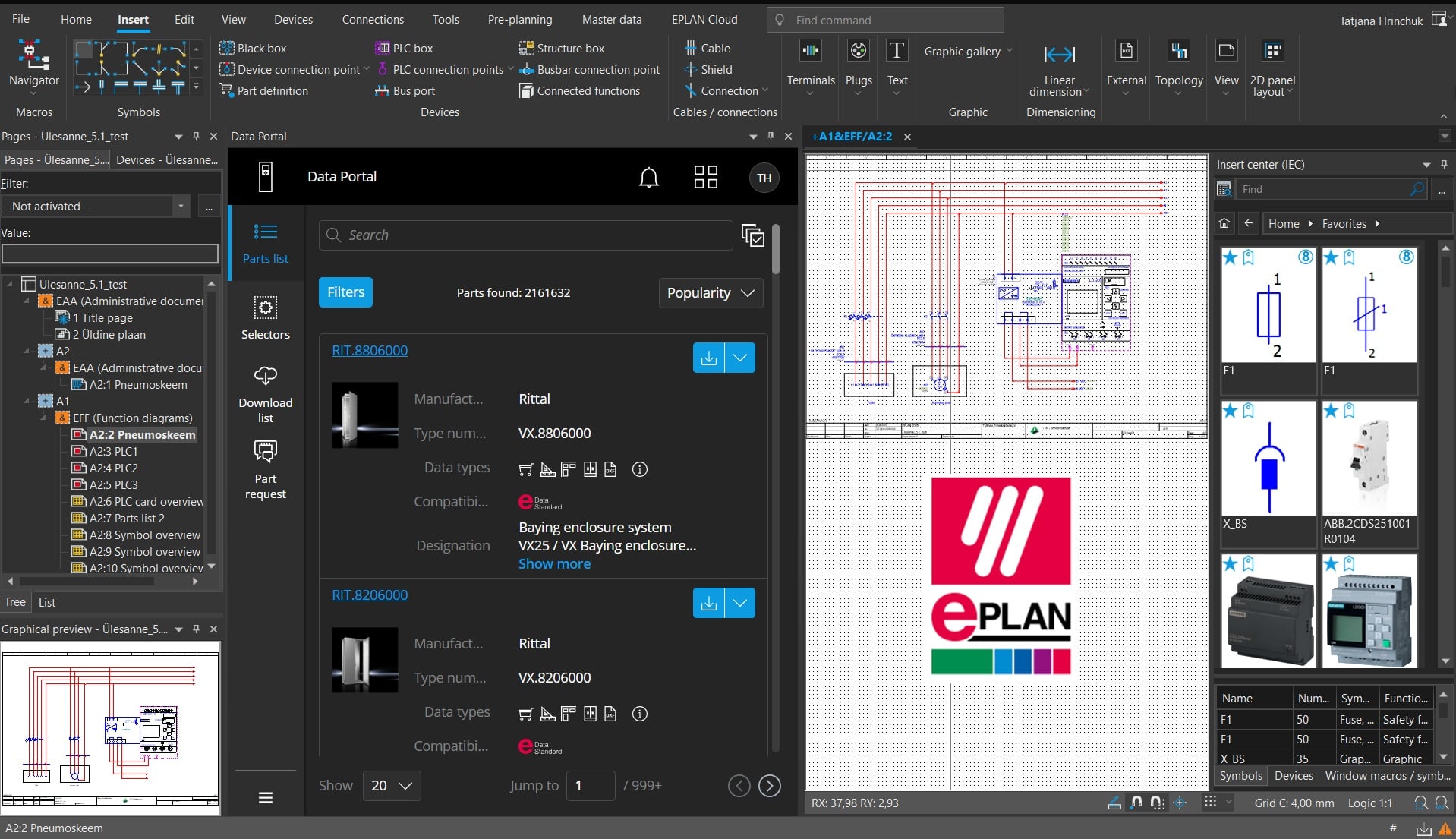Open the Edit ribbon tab
1456x839 pixels.
[x=184, y=20]
